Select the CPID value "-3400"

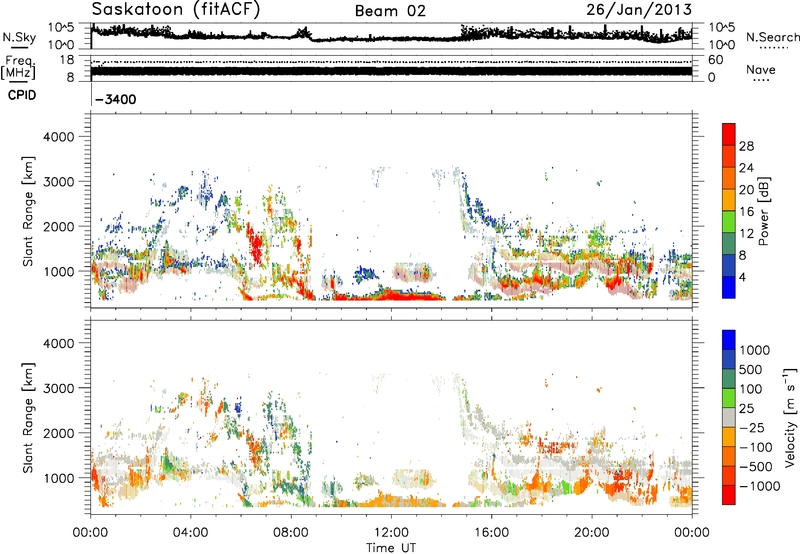(115, 99)
